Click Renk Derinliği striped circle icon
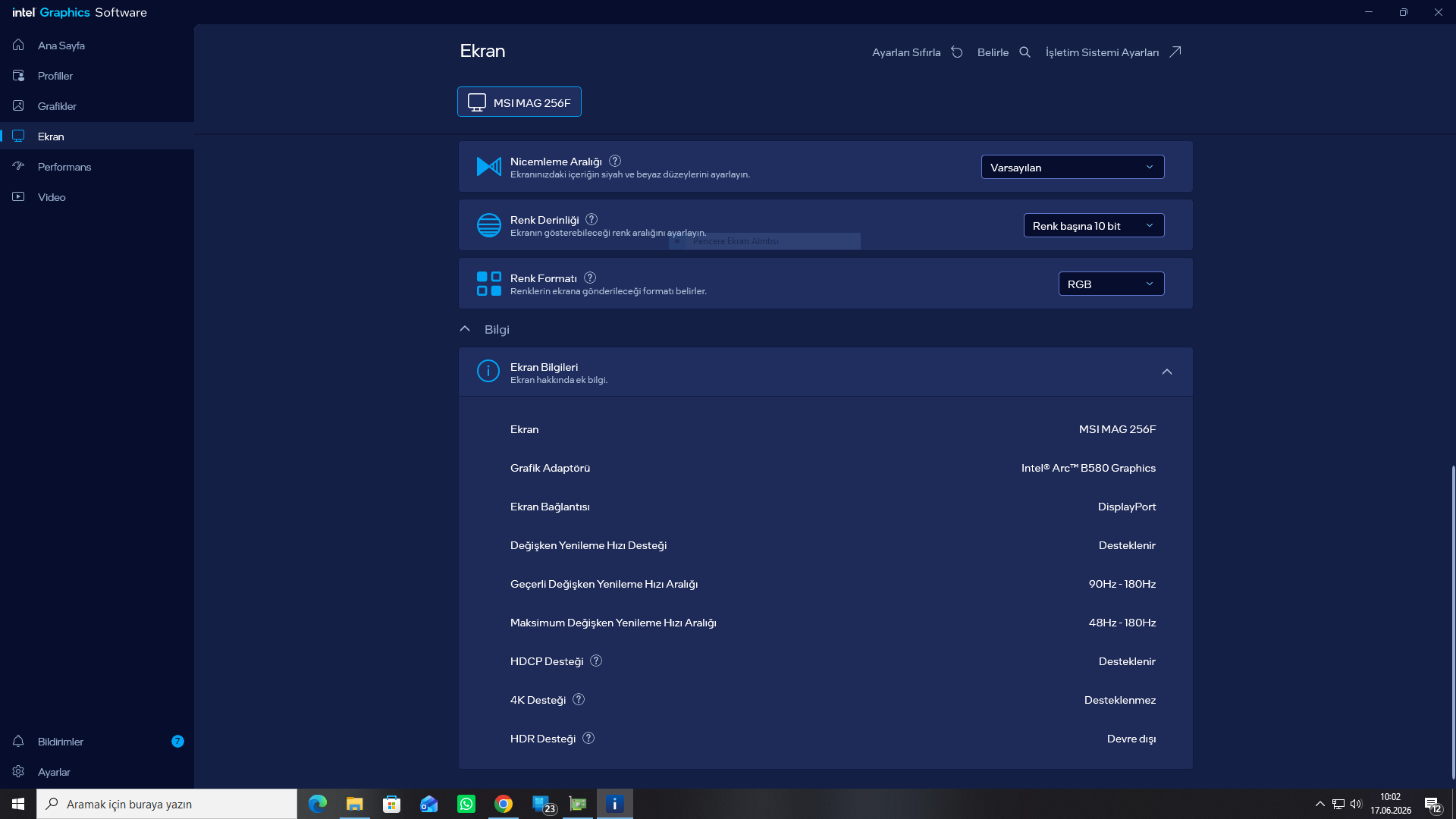This screenshot has width=1456, height=819. pos(489,225)
